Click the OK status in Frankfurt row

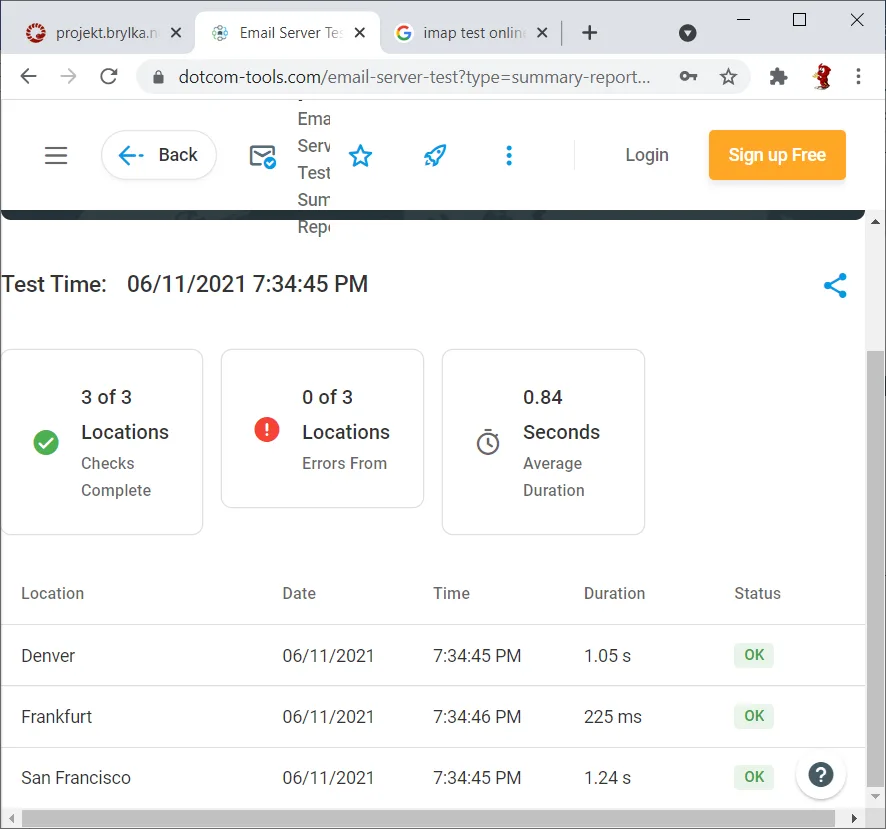pyautogui.click(x=754, y=716)
